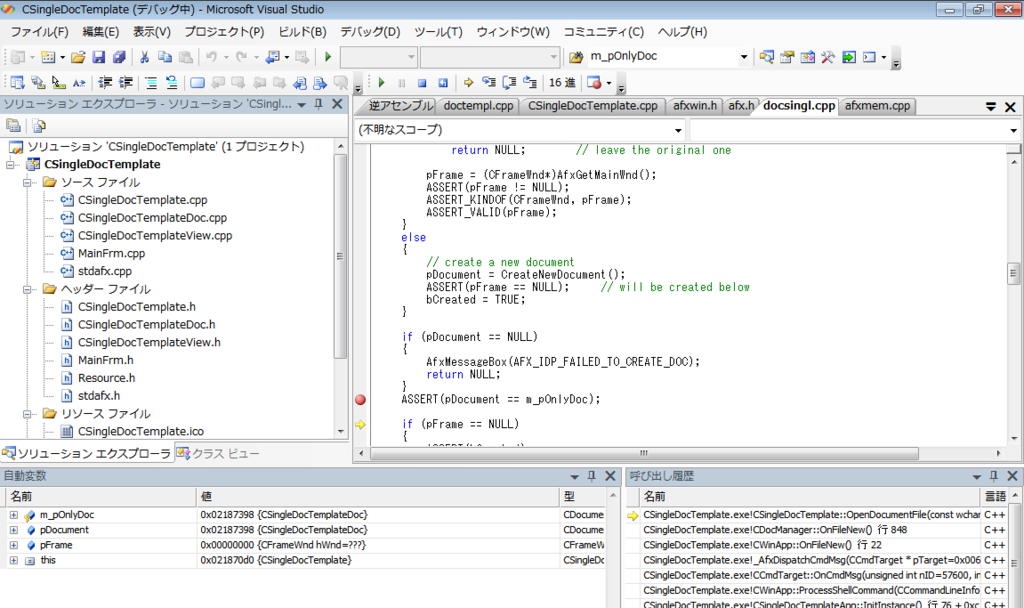Collapse the リソース ファイル folder
The height and width of the screenshot is (608, 1024).
pyautogui.click(x=28, y=413)
